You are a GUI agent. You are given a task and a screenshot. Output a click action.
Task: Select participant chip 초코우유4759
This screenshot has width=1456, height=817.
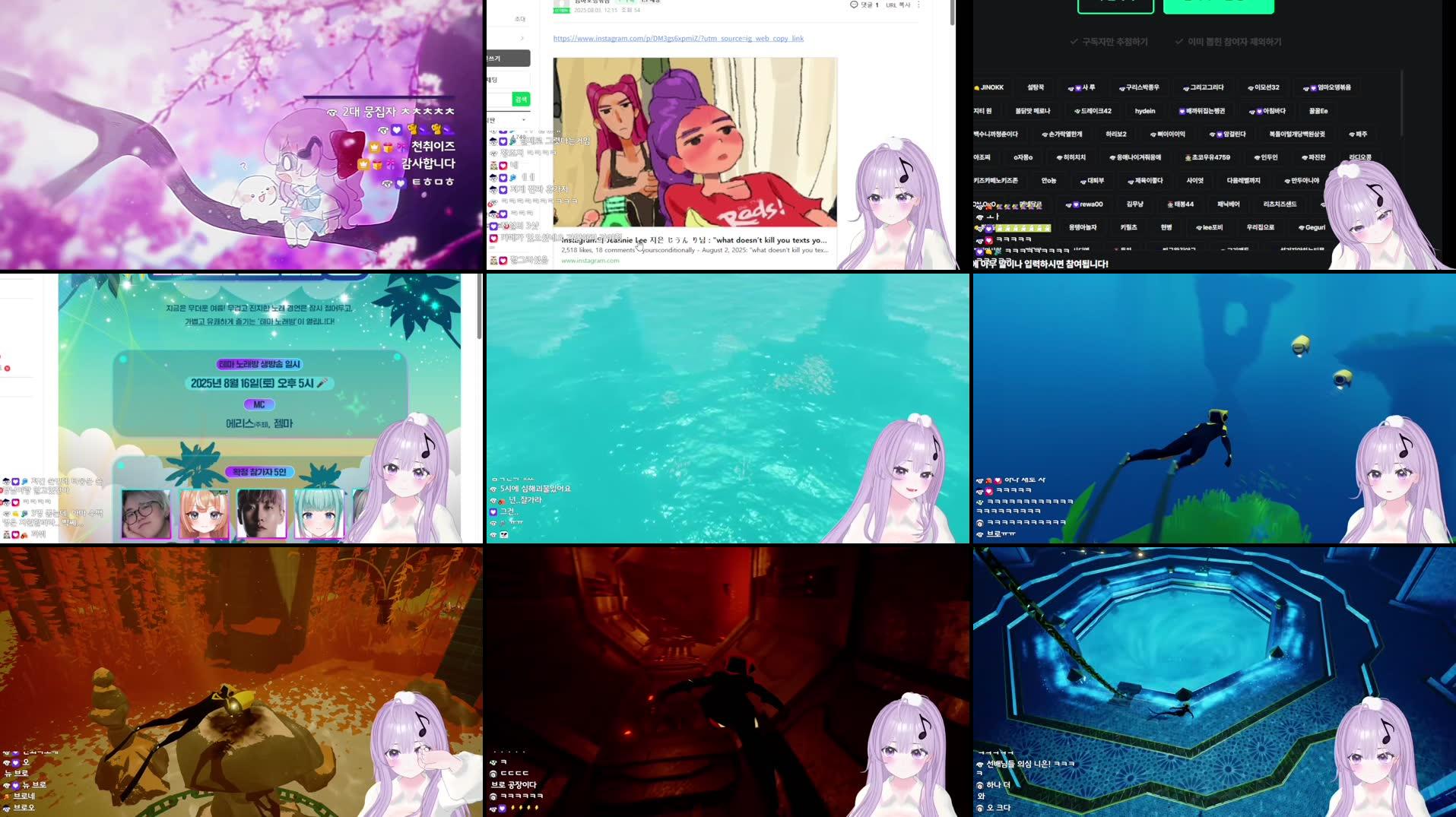pos(1207,157)
